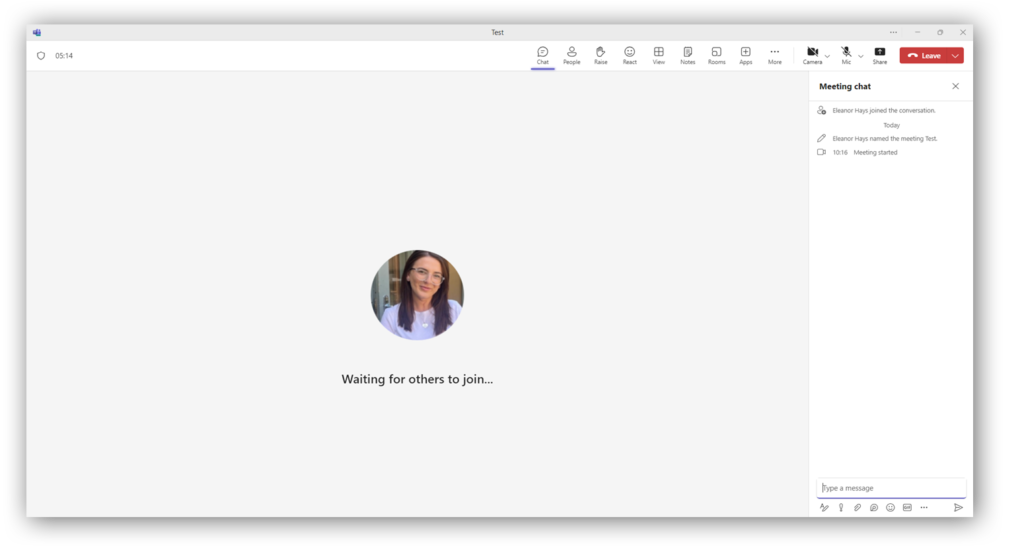Attach a file with the paperclip

(x=857, y=508)
